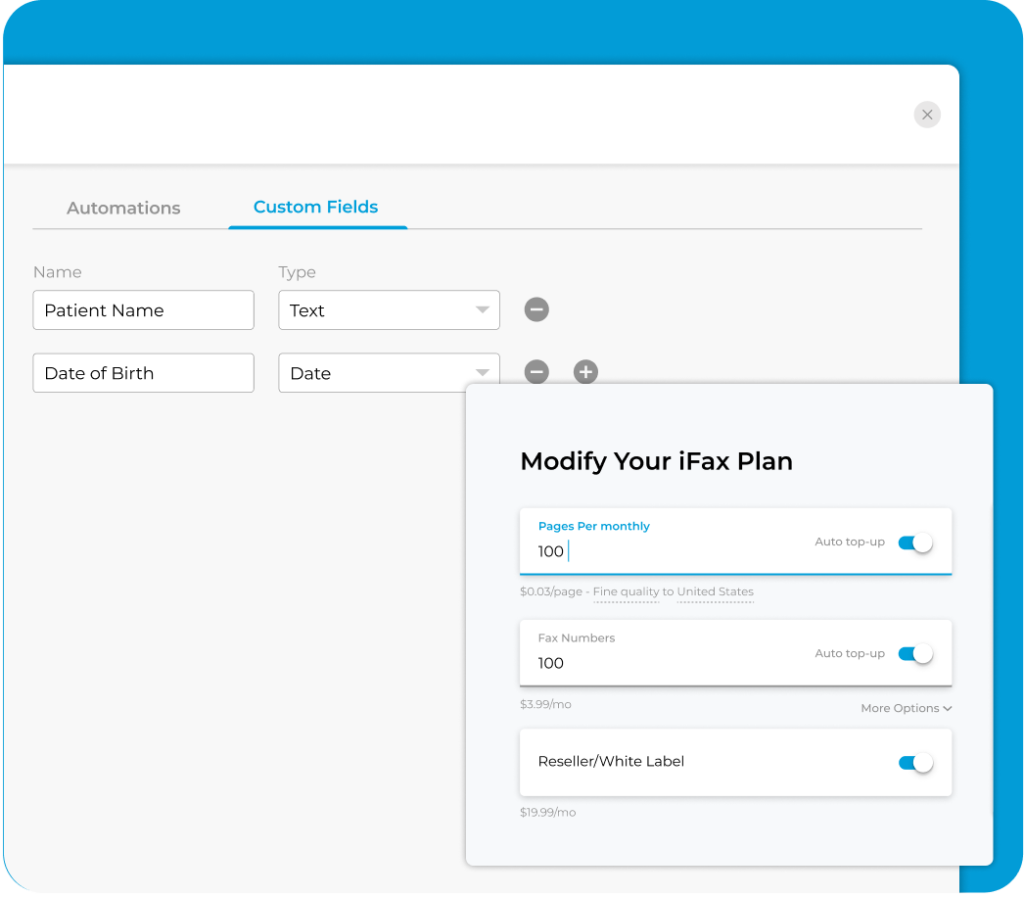Close the settings dialog
1024x897 pixels.
(926, 115)
